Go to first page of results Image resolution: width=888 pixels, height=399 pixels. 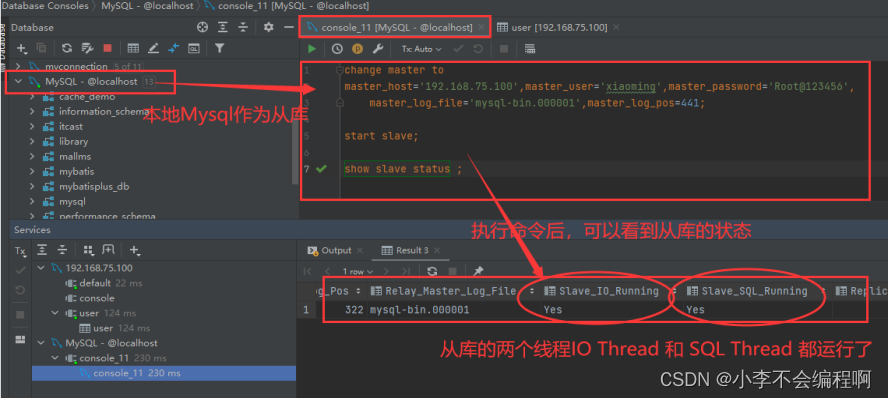point(307,272)
